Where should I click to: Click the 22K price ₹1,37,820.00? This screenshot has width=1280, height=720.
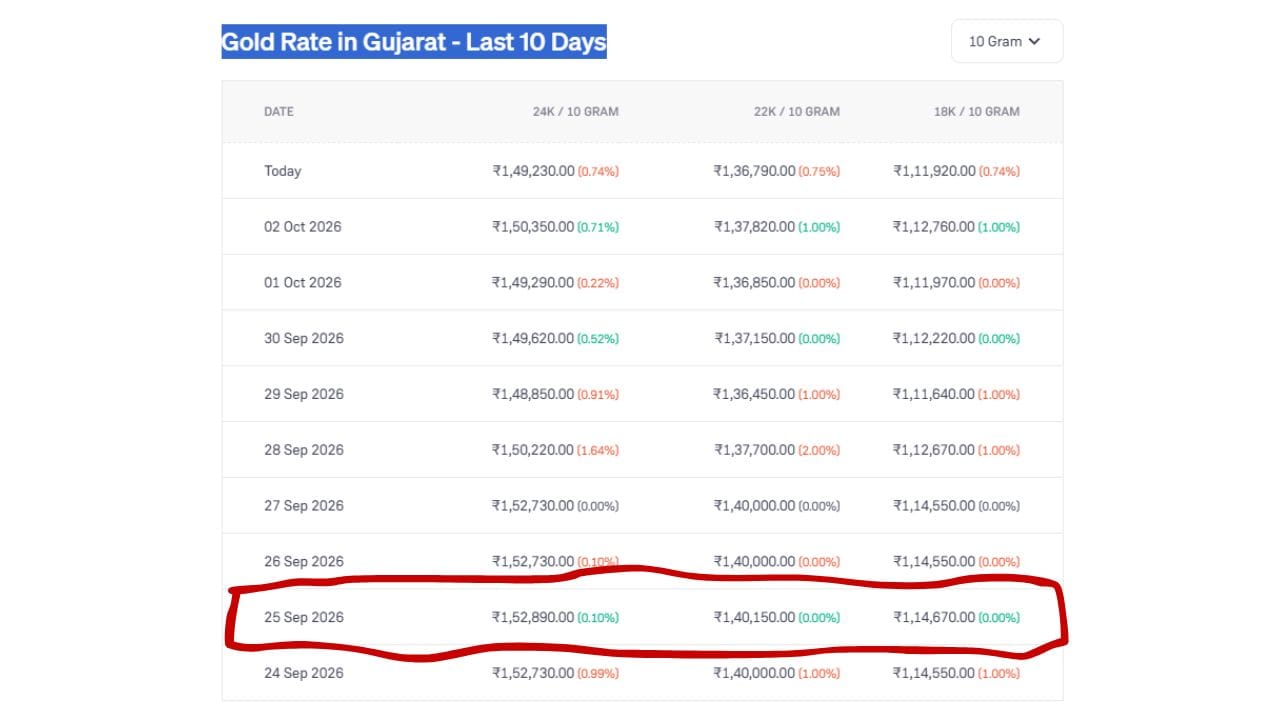coord(754,227)
